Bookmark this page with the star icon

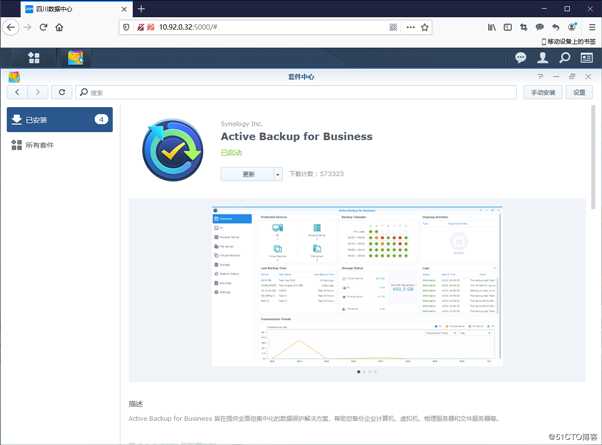pyautogui.click(x=425, y=27)
